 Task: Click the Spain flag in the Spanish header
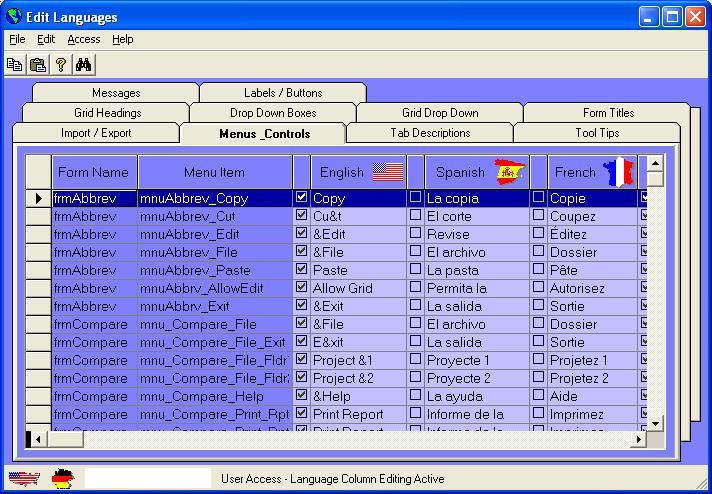(511, 172)
